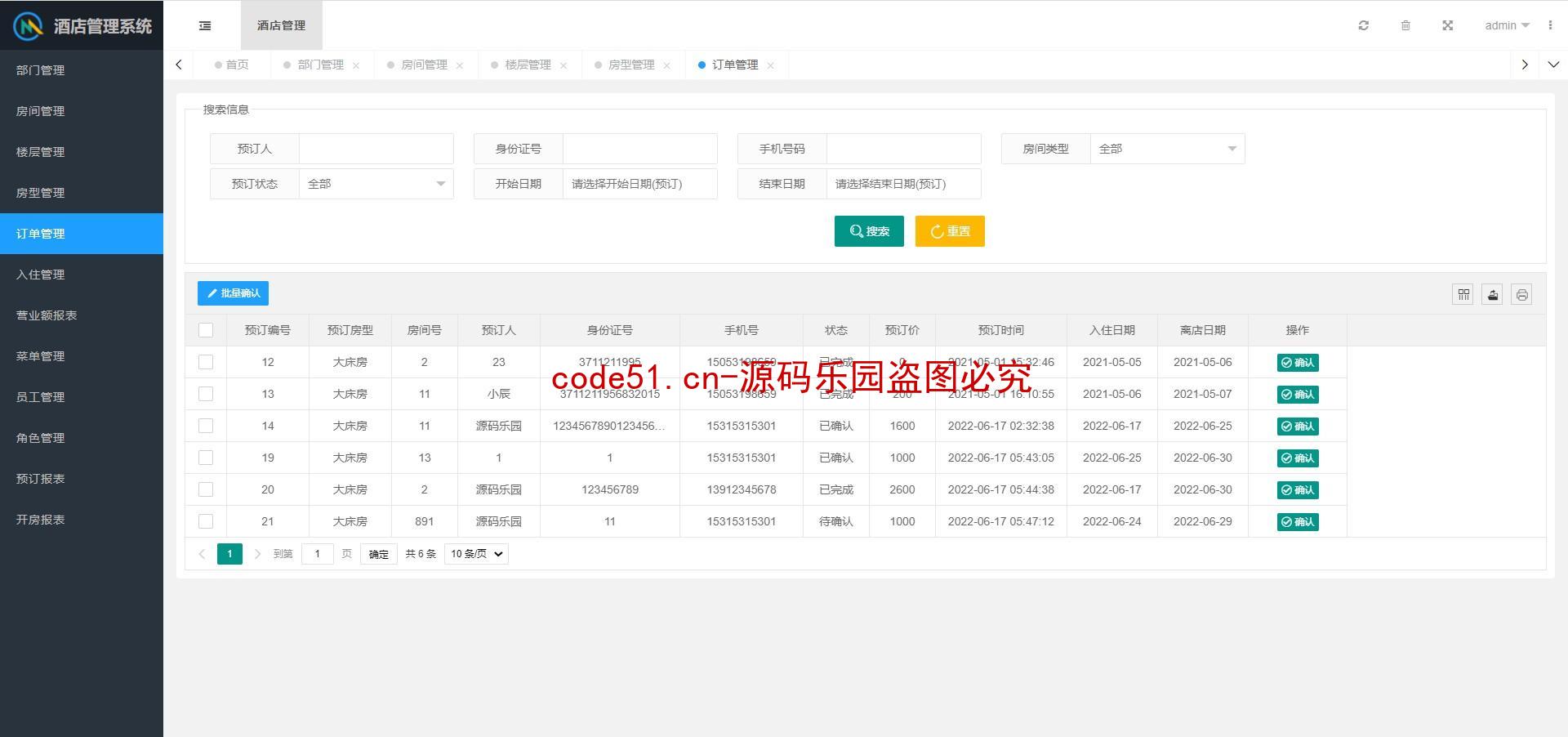This screenshot has width=1568, height=737.
Task: Click the 确认 button for order 14
Action: click(1298, 427)
